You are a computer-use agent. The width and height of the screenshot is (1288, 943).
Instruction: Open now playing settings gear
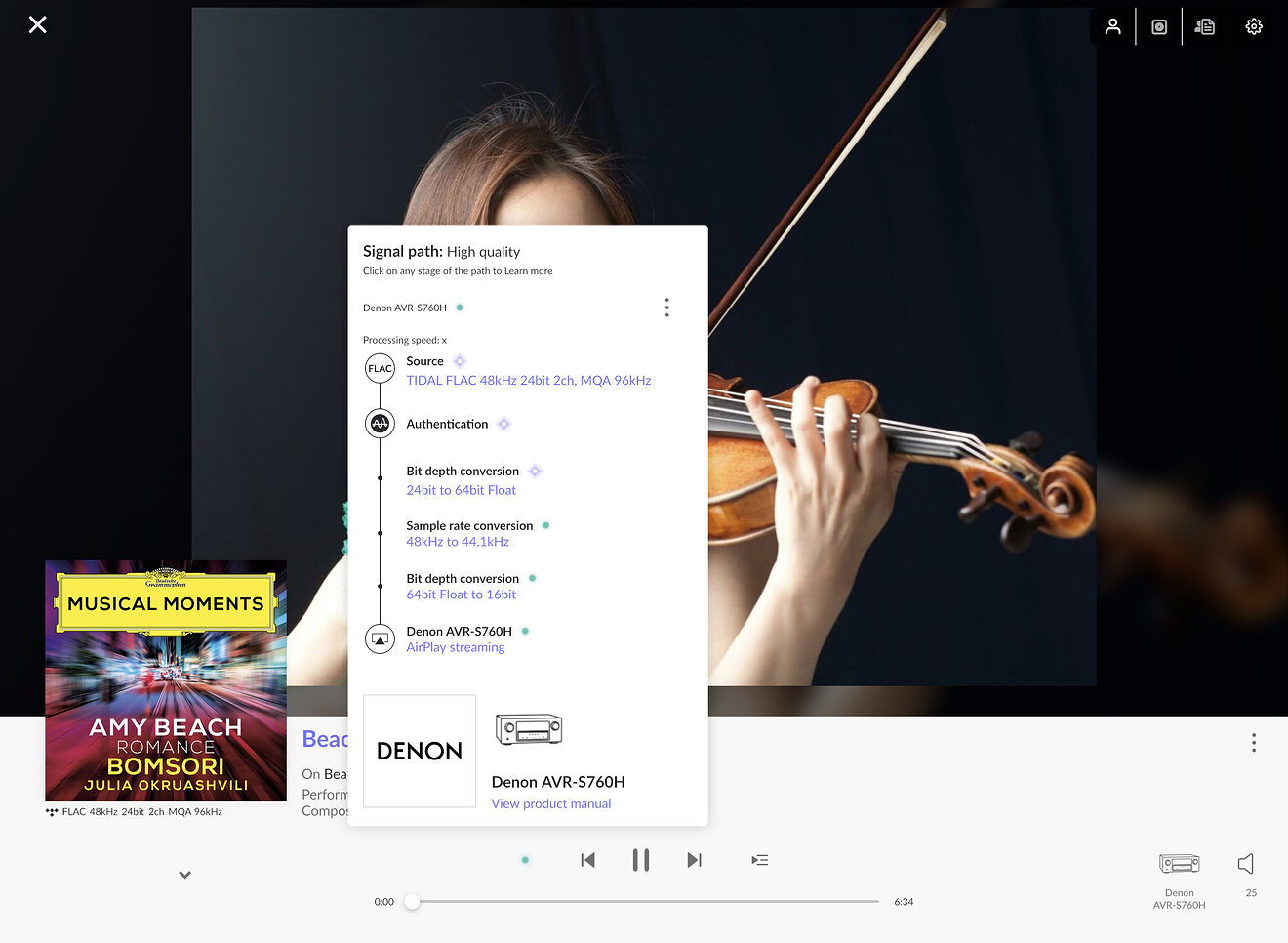pyautogui.click(x=1254, y=26)
